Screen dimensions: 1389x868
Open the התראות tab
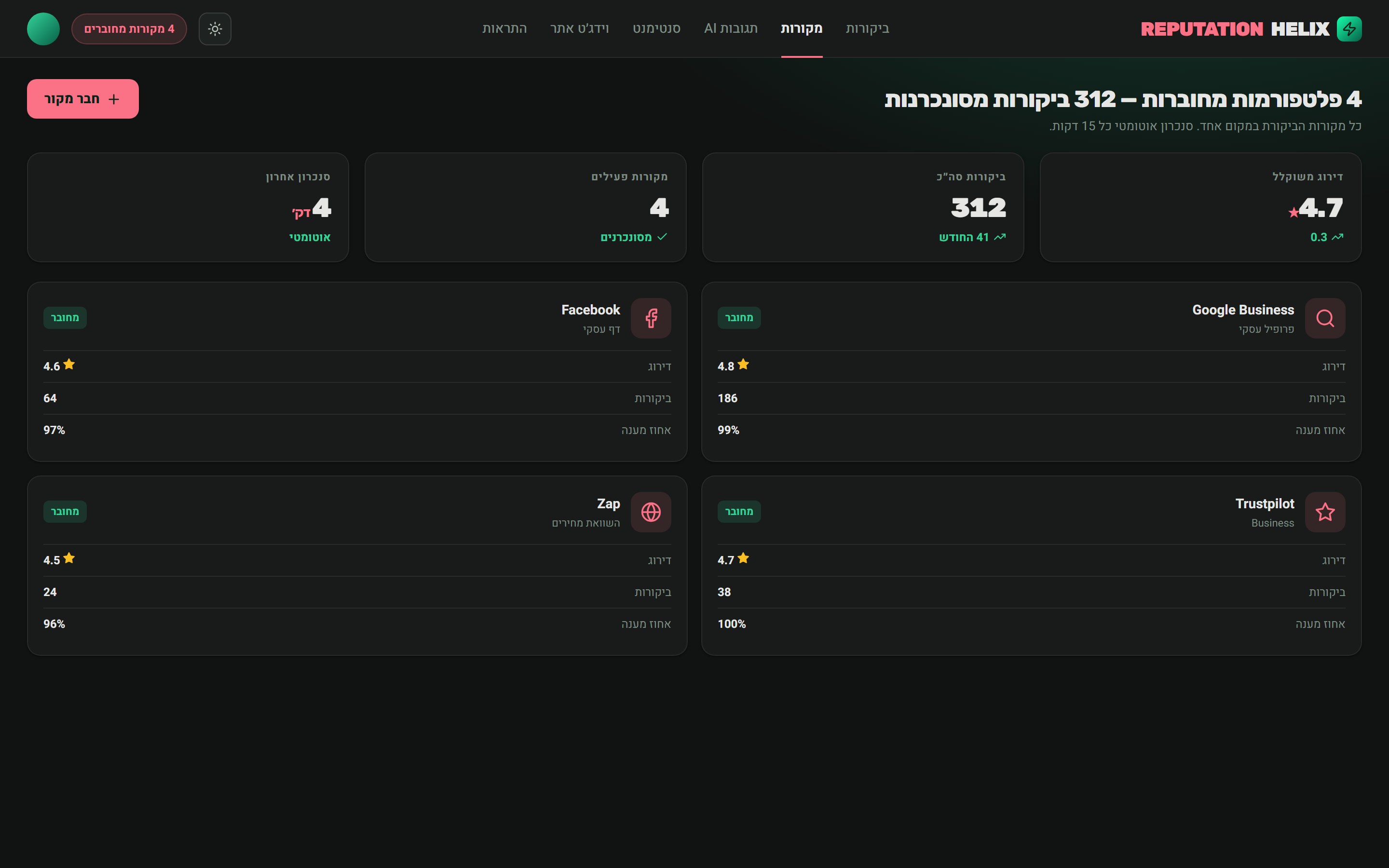(504, 29)
